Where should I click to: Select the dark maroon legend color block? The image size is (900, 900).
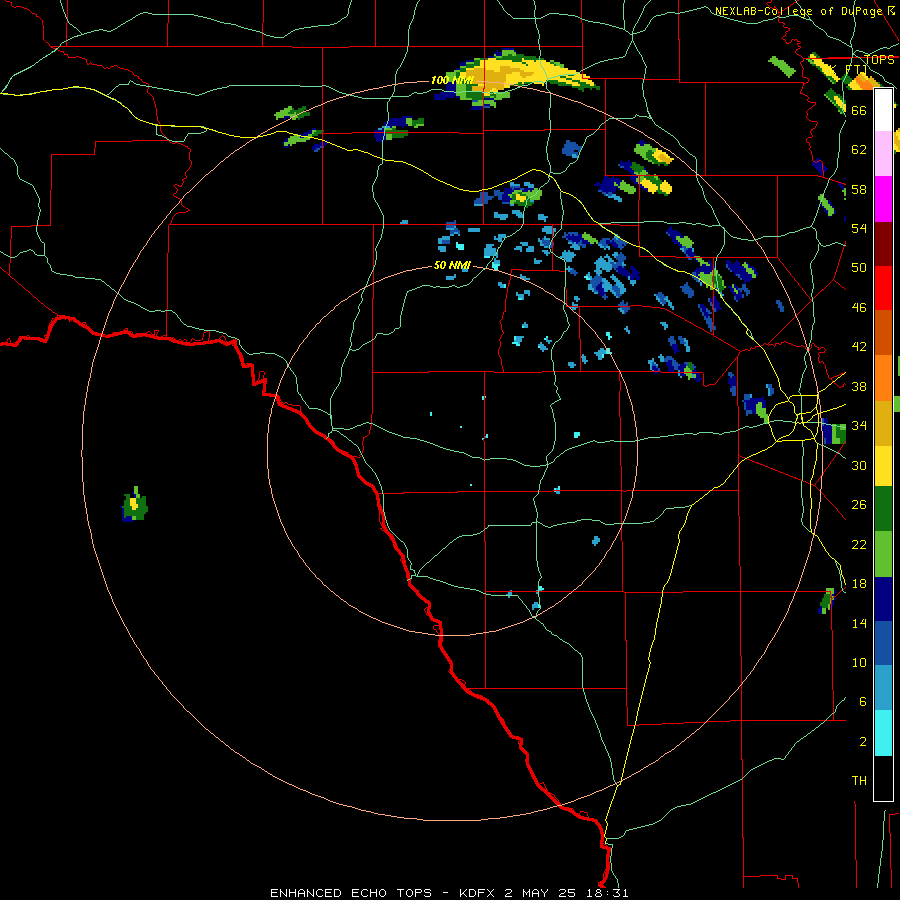coord(883,244)
